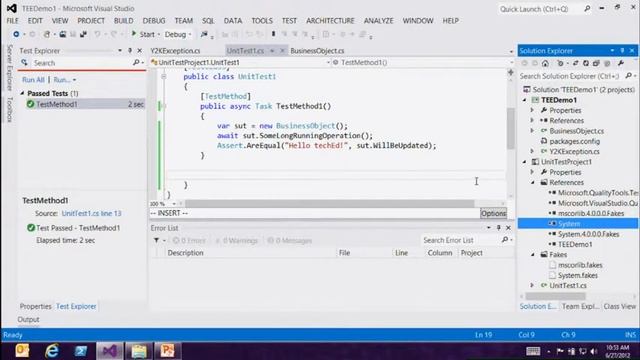Open the Server Explorer side tab
Viewport: 640px width, 360px height.
[x=10, y=67]
